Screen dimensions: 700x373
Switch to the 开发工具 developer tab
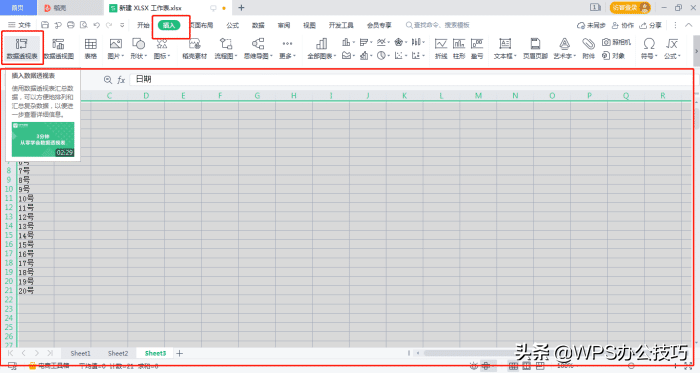point(341,25)
